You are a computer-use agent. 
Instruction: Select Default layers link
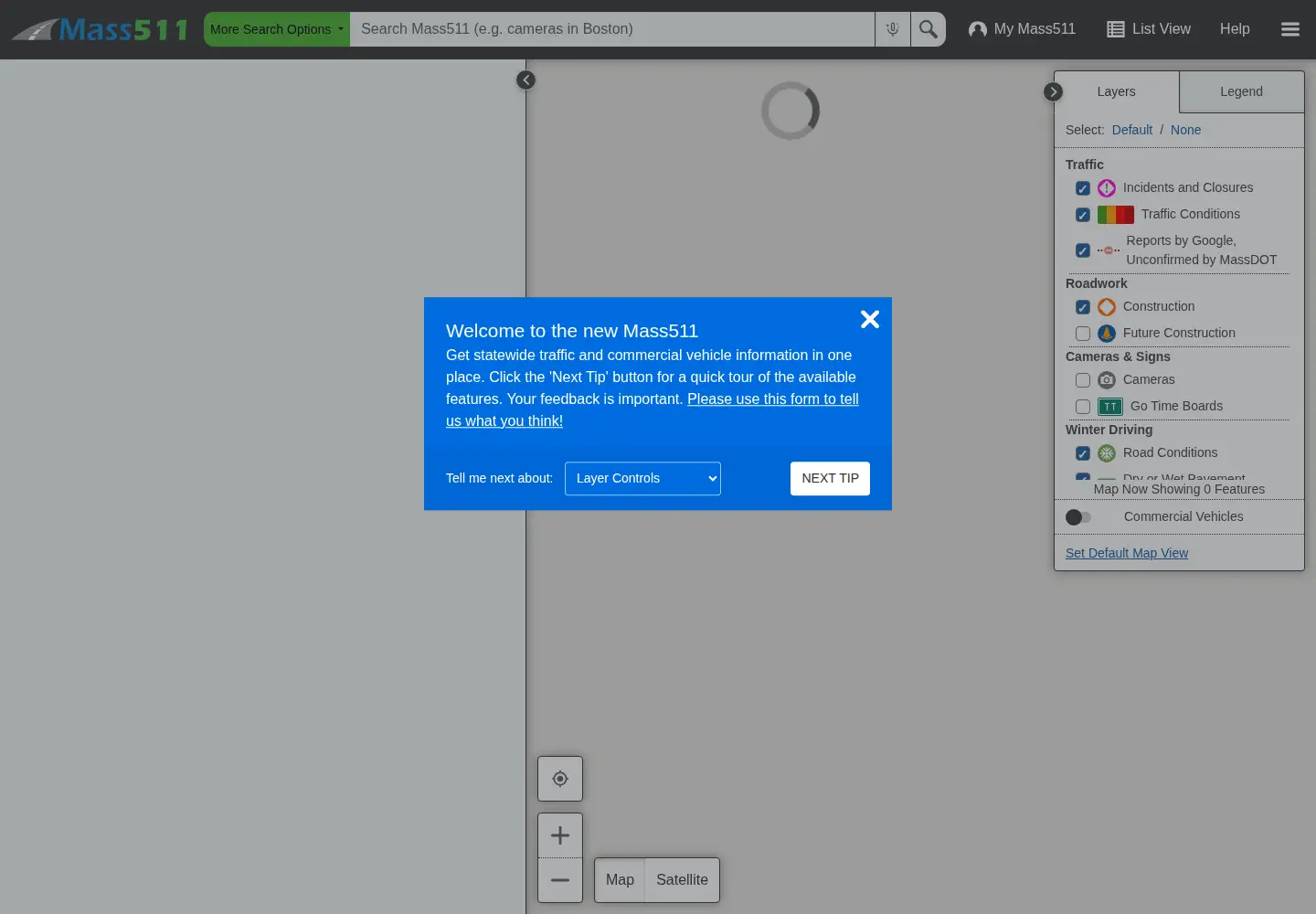click(x=1132, y=130)
